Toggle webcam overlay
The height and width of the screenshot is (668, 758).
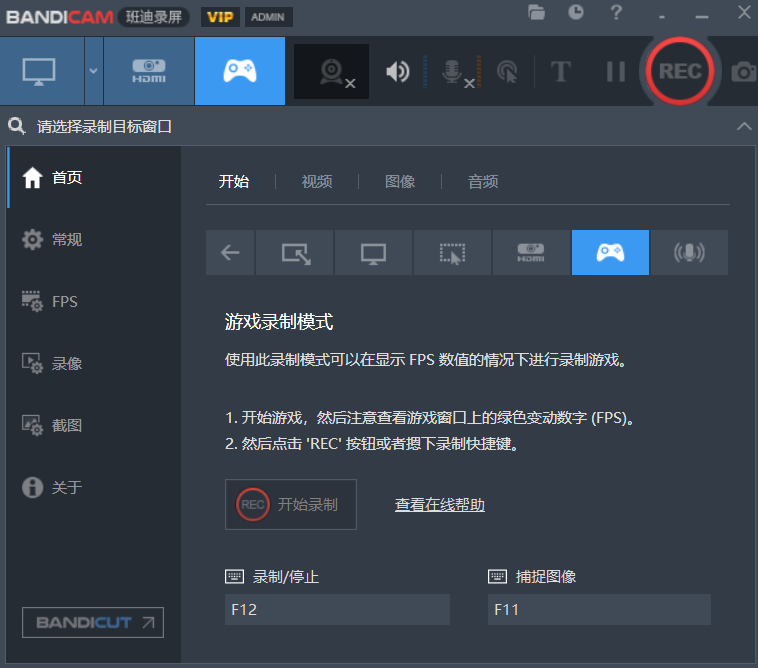click(332, 72)
